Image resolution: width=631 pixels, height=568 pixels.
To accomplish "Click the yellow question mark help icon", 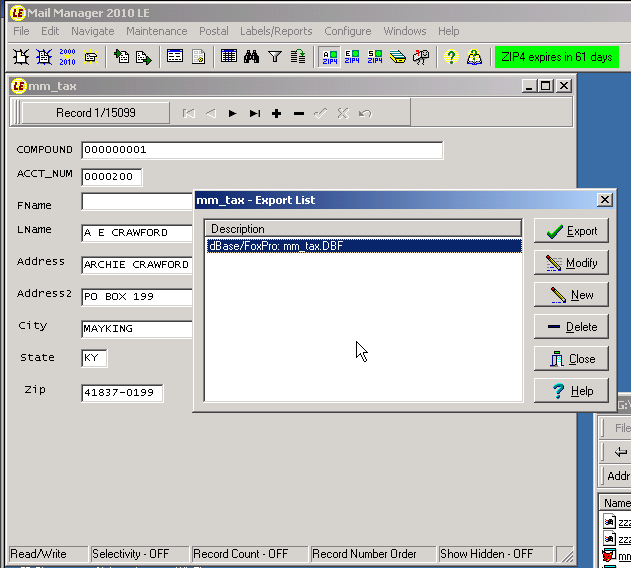I will [451, 57].
